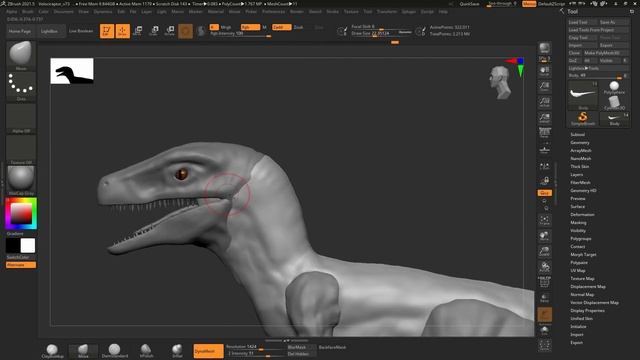Adjust the DynaMesh Resolution slider
Viewport: 640px width, 360px height.
click(x=255, y=347)
